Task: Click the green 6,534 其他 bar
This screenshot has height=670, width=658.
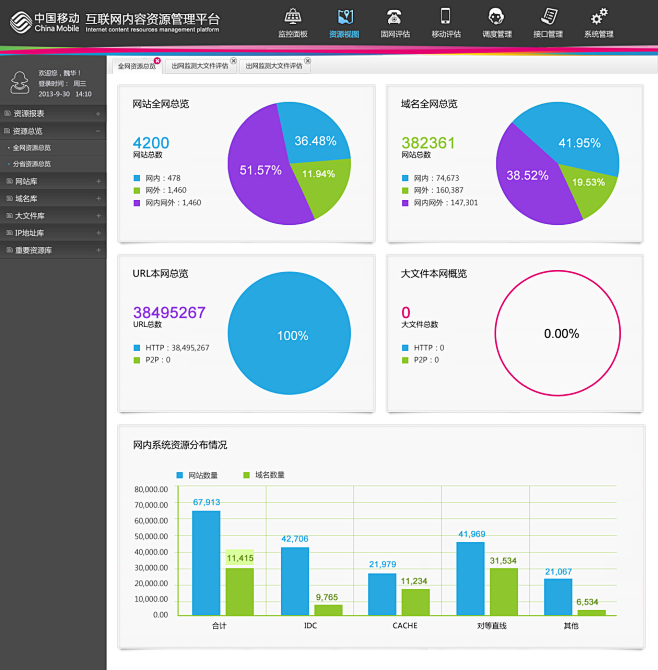Action: (592, 613)
